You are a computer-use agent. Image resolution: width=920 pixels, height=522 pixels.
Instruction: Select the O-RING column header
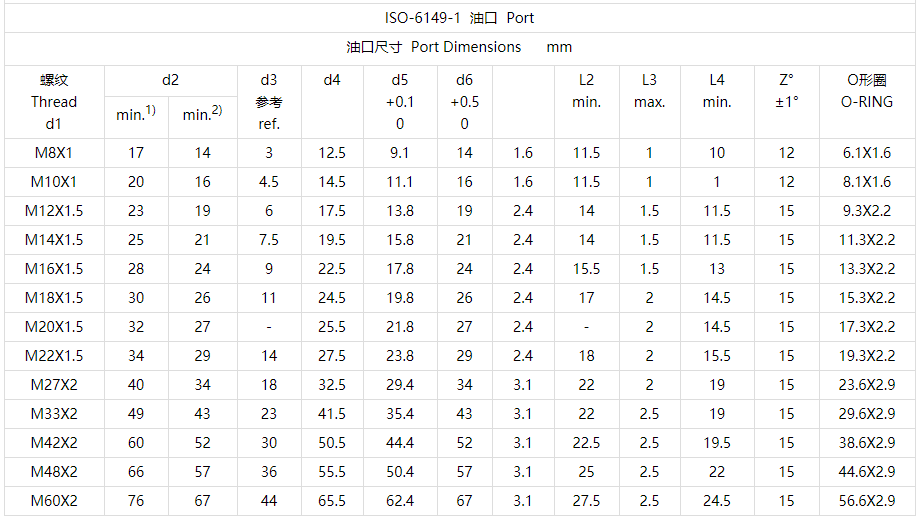coord(867,91)
